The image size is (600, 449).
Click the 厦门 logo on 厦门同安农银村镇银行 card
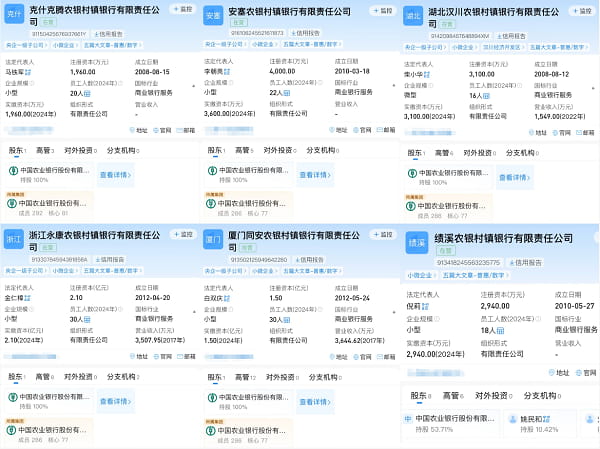(213, 240)
